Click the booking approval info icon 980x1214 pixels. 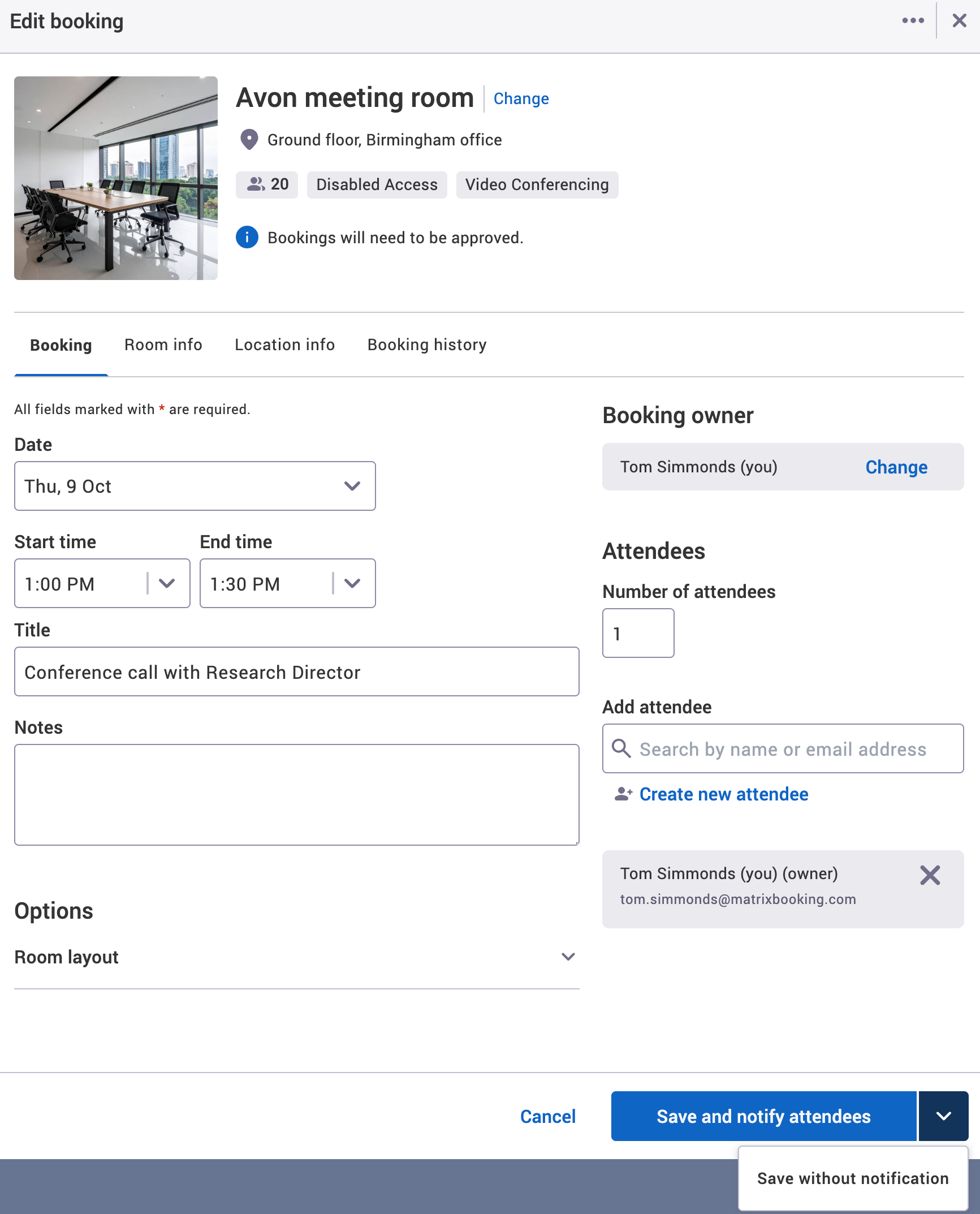coord(247,237)
